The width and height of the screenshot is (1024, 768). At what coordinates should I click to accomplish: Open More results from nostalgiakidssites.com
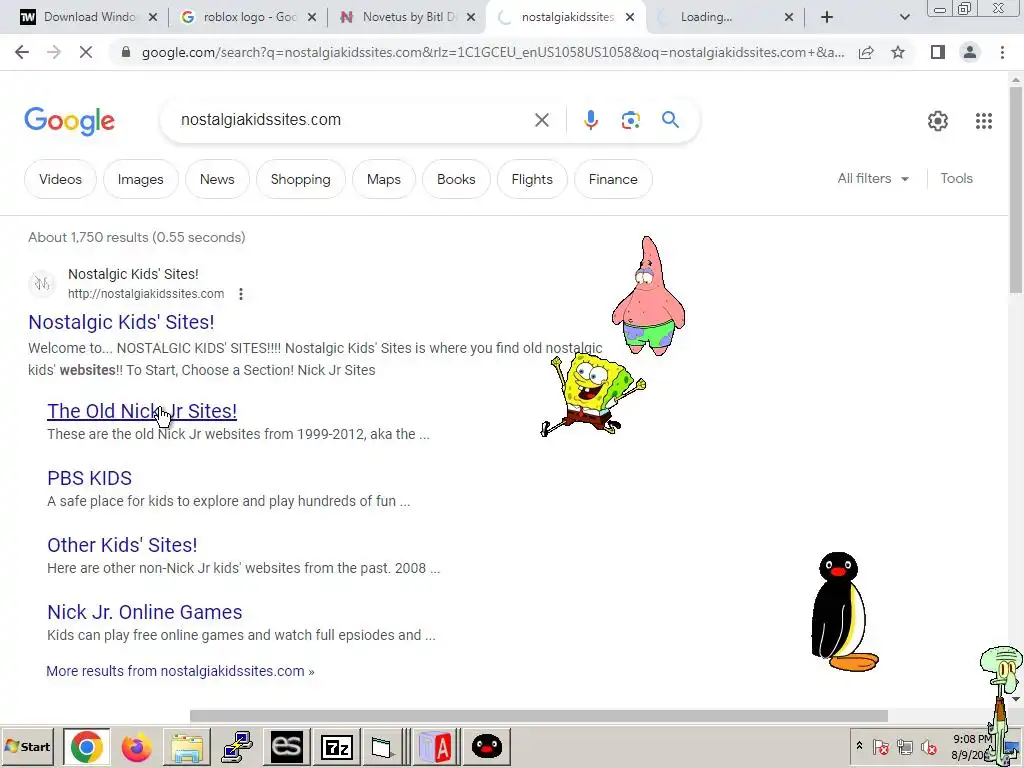click(180, 671)
